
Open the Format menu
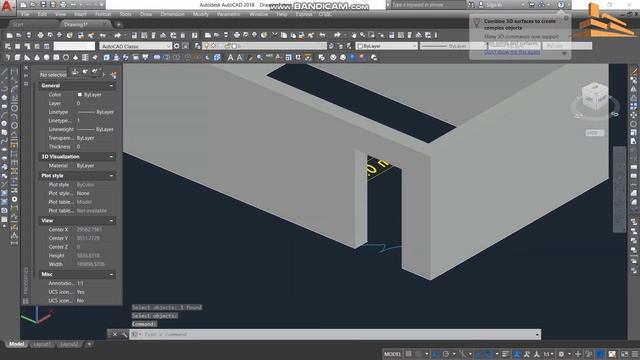coord(103,14)
